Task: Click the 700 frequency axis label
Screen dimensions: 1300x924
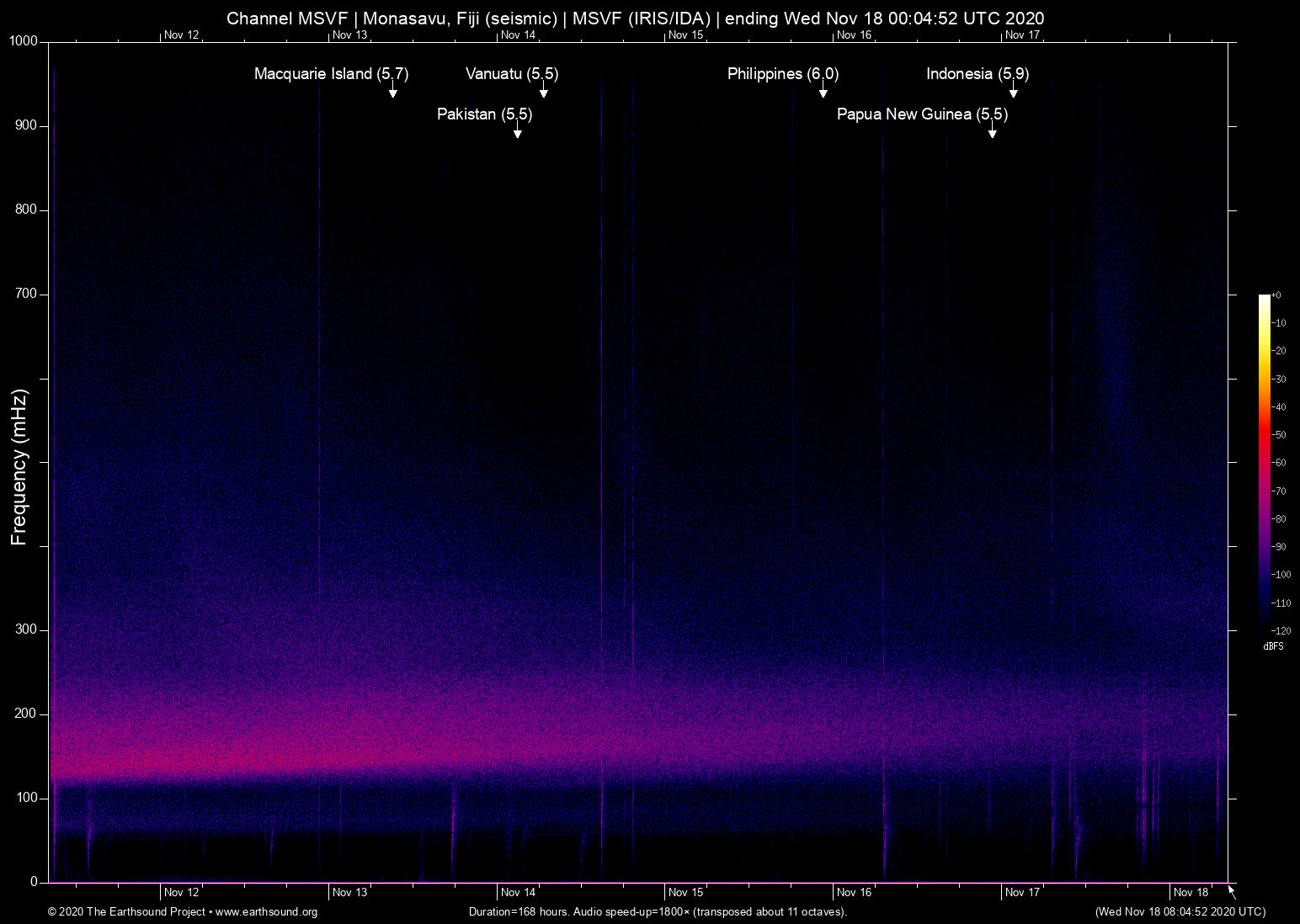Action: coord(27,294)
